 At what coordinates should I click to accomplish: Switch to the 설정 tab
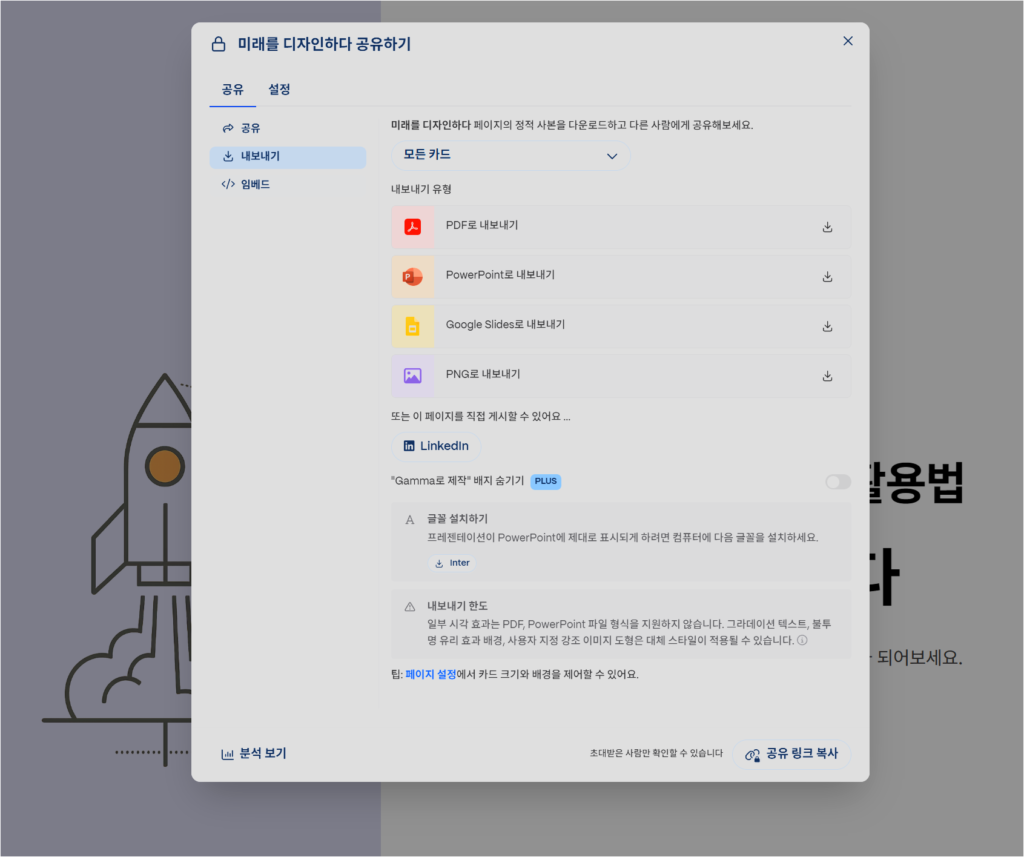(x=279, y=89)
